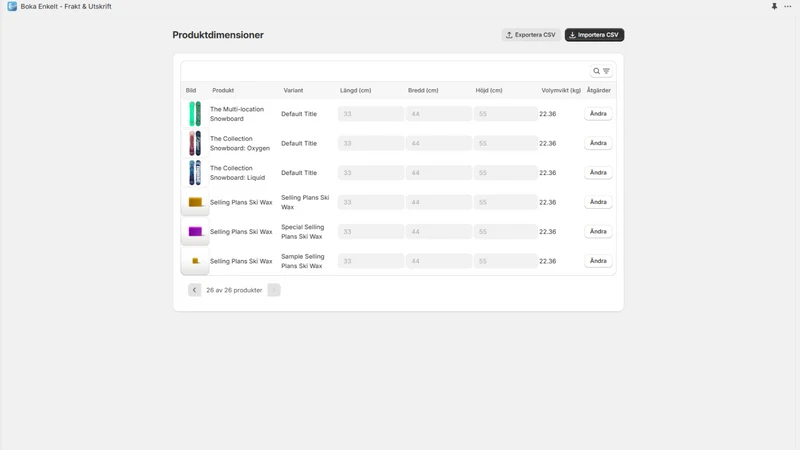Select Höjd field for Collection Snowboard: Liquid
Viewport: 800px width, 450px height.
tap(505, 172)
